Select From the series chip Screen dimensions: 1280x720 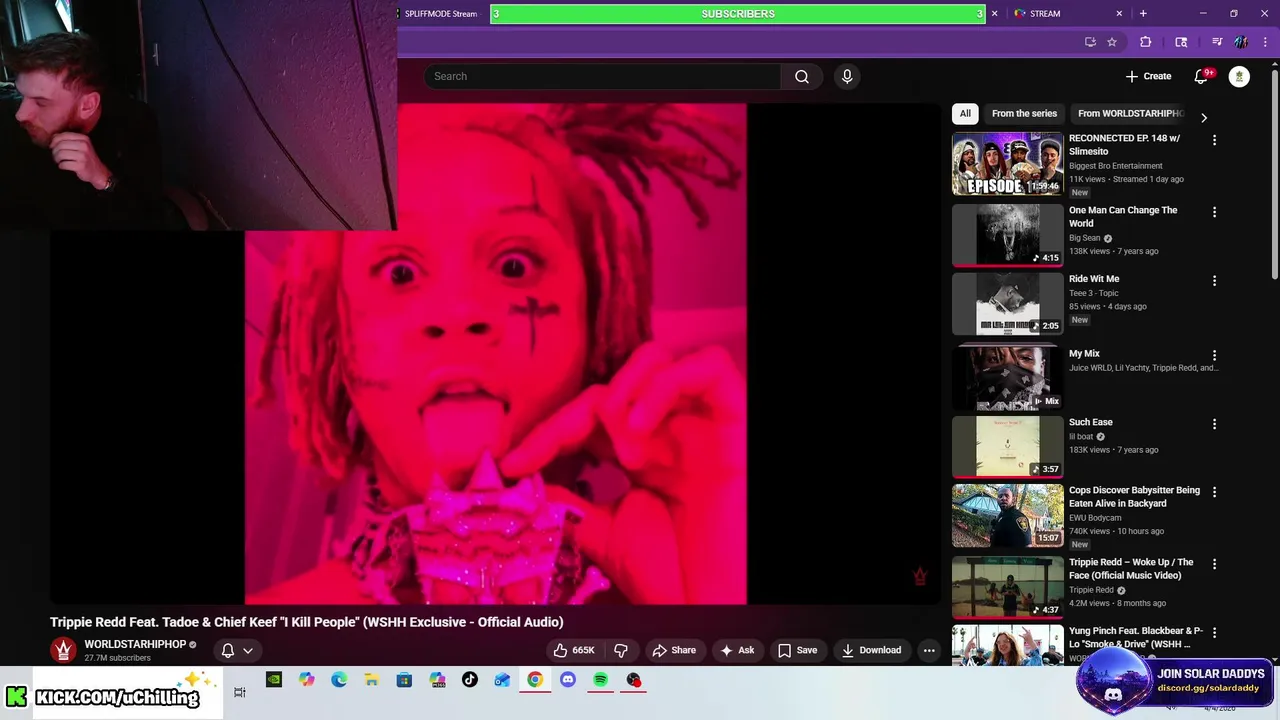1024,113
